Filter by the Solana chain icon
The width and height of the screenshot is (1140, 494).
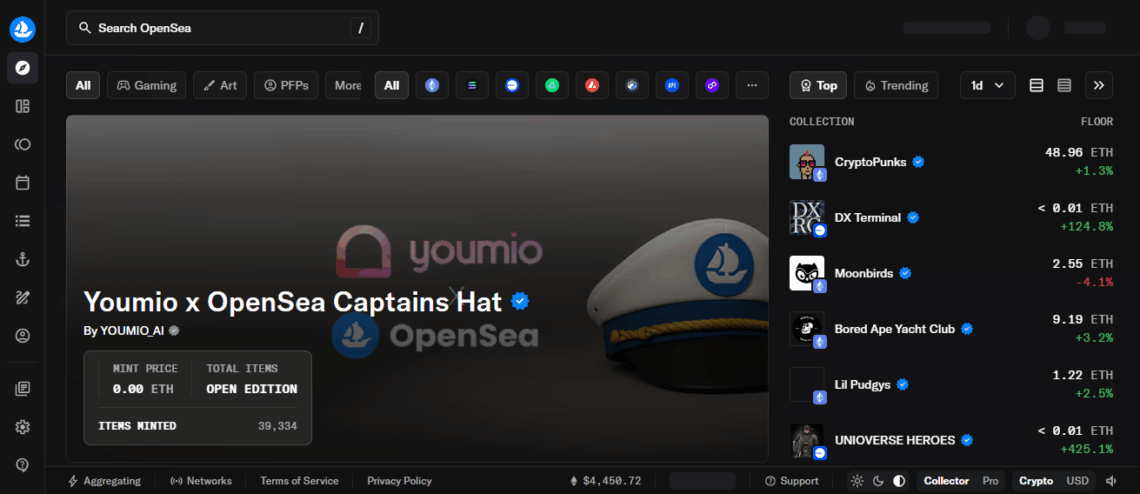[472, 86]
